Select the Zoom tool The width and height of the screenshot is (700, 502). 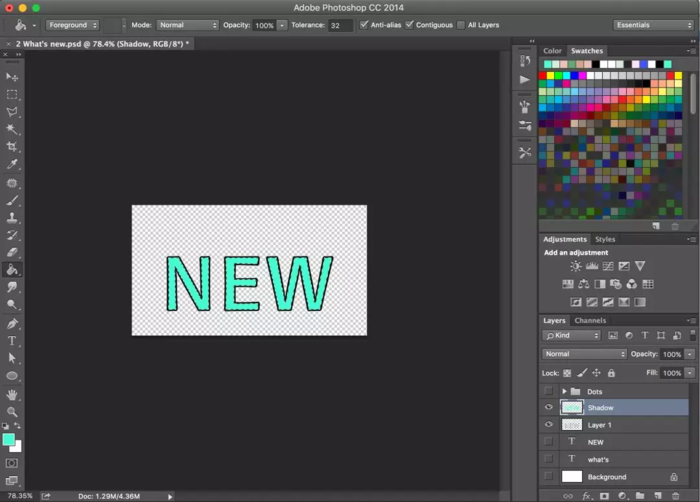[x=12, y=412]
